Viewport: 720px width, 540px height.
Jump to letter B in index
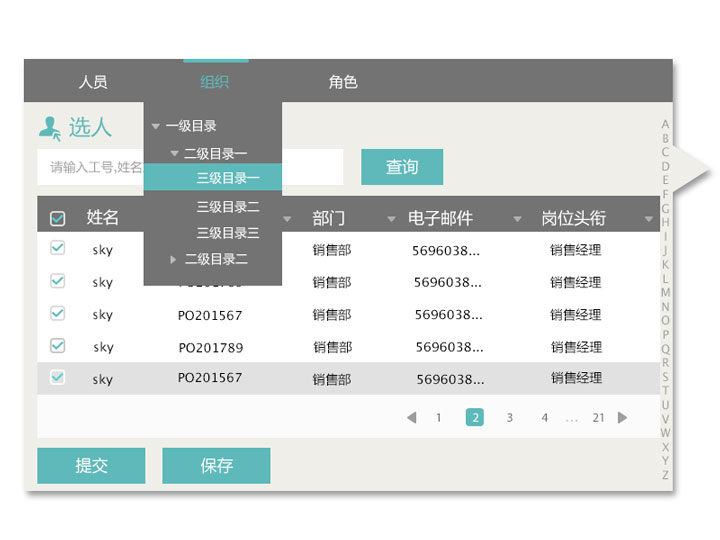tap(665, 138)
